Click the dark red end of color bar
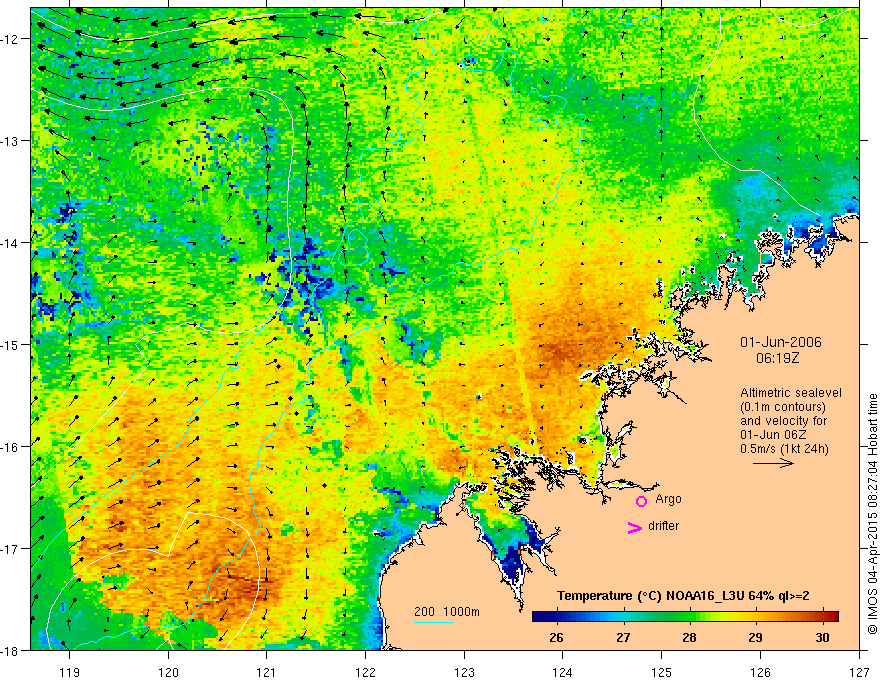 pyautogui.click(x=832, y=617)
